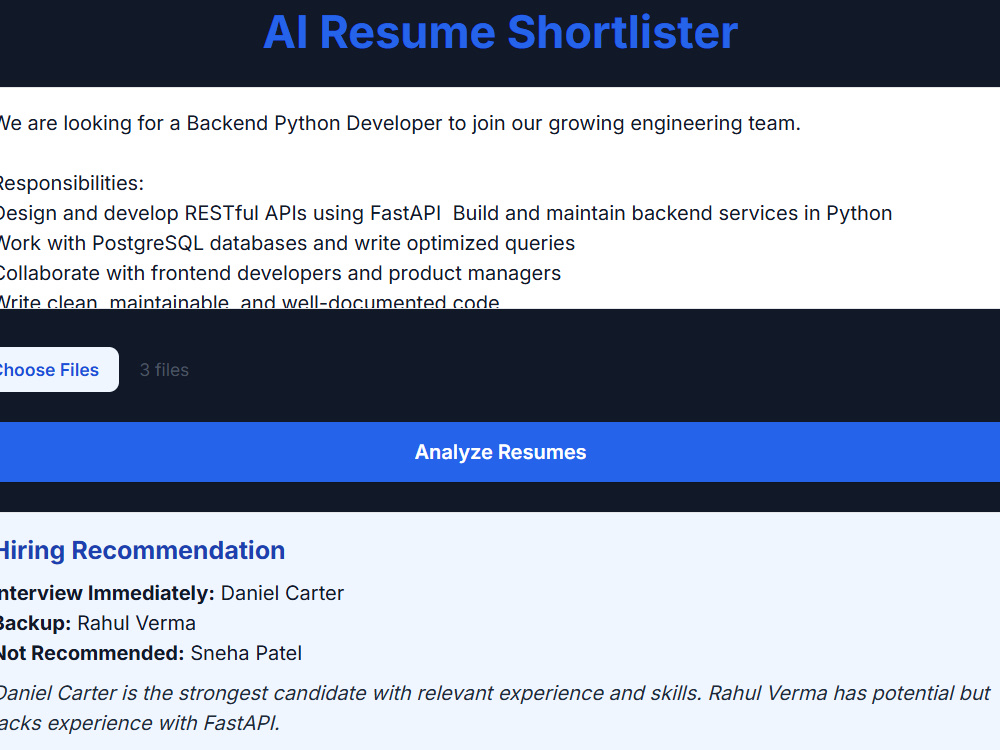The width and height of the screenshot is (1000, 750).
Task: Click the Analyze Resumes button
Action: 500,452
